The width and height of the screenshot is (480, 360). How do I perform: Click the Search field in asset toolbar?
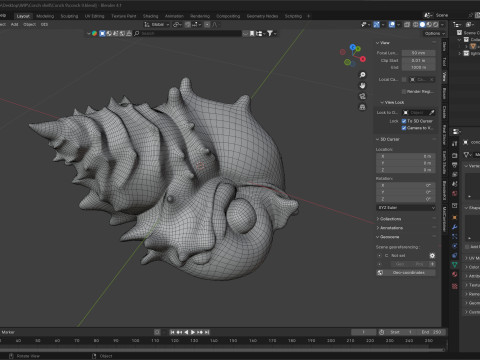tap(187, 33)
